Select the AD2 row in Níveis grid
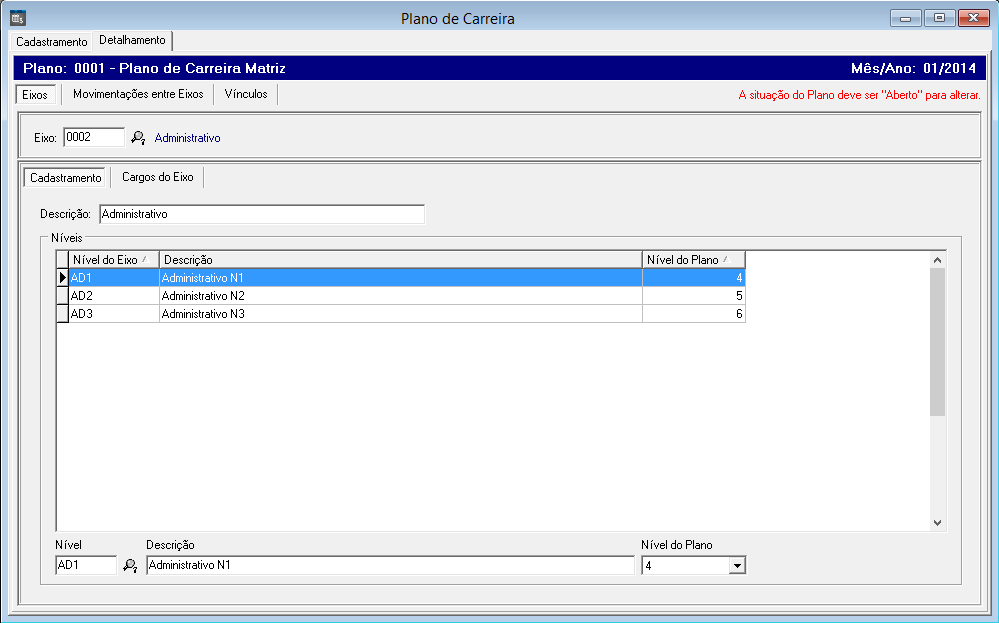Screen dimensions: 999x623 (110, 296)
